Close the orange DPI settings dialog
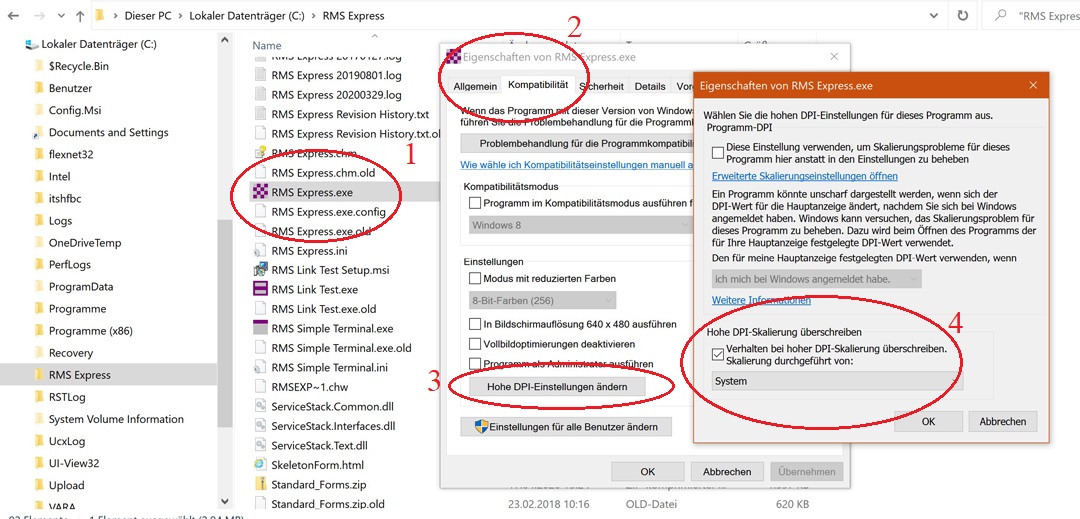1080x519 pixels. [x=1032, y=85]
